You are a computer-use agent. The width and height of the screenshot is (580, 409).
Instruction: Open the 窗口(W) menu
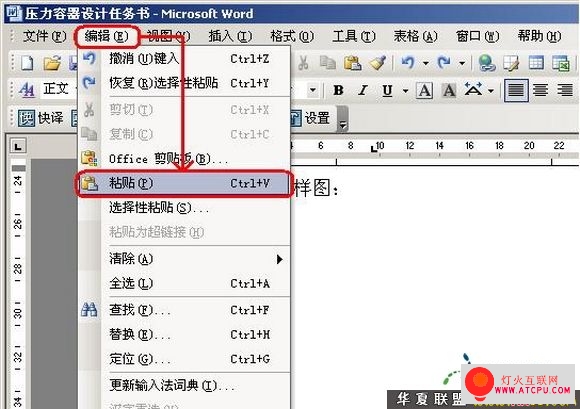coord(478,36)
